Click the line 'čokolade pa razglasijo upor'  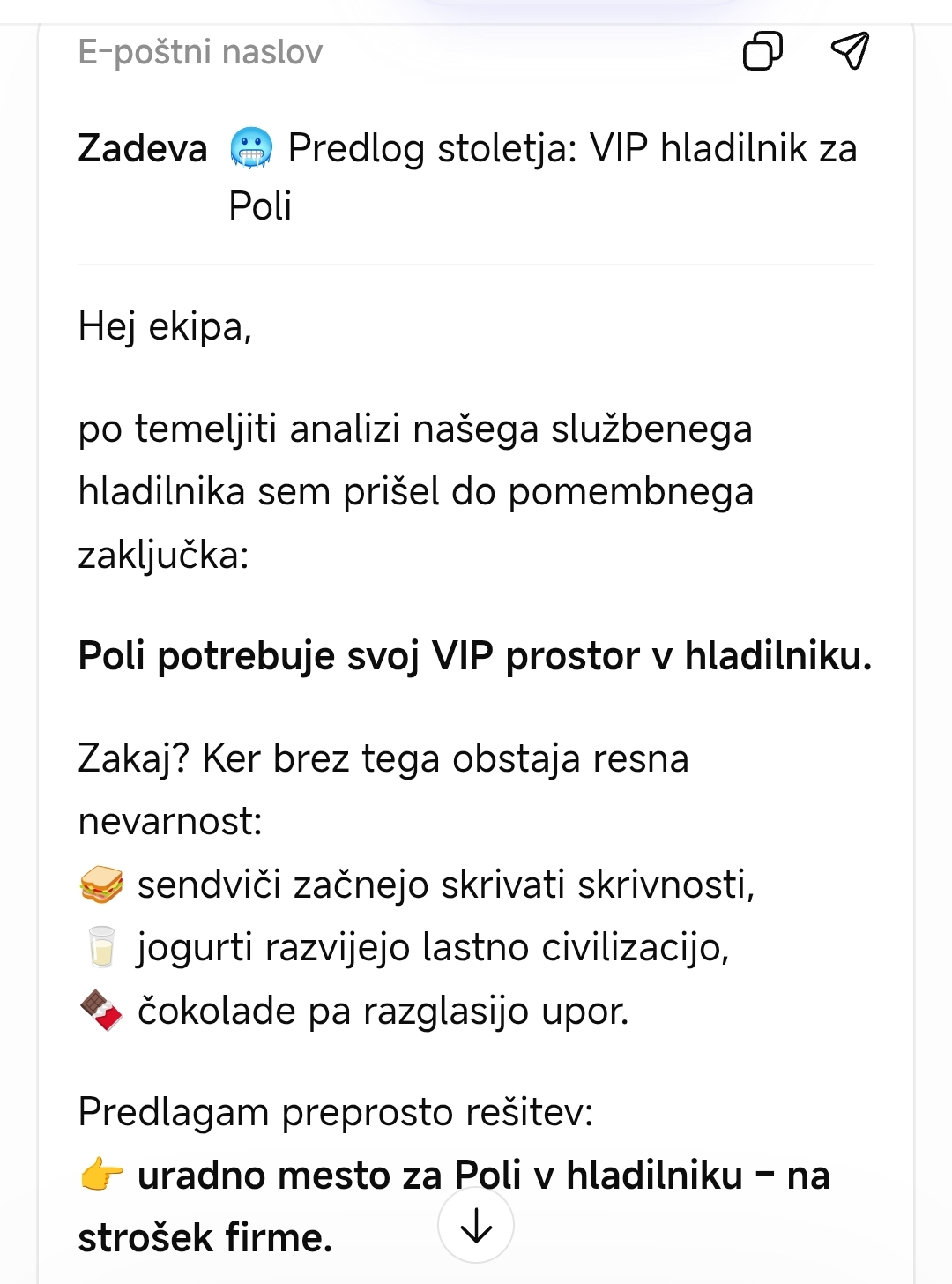coord(383,1011)
